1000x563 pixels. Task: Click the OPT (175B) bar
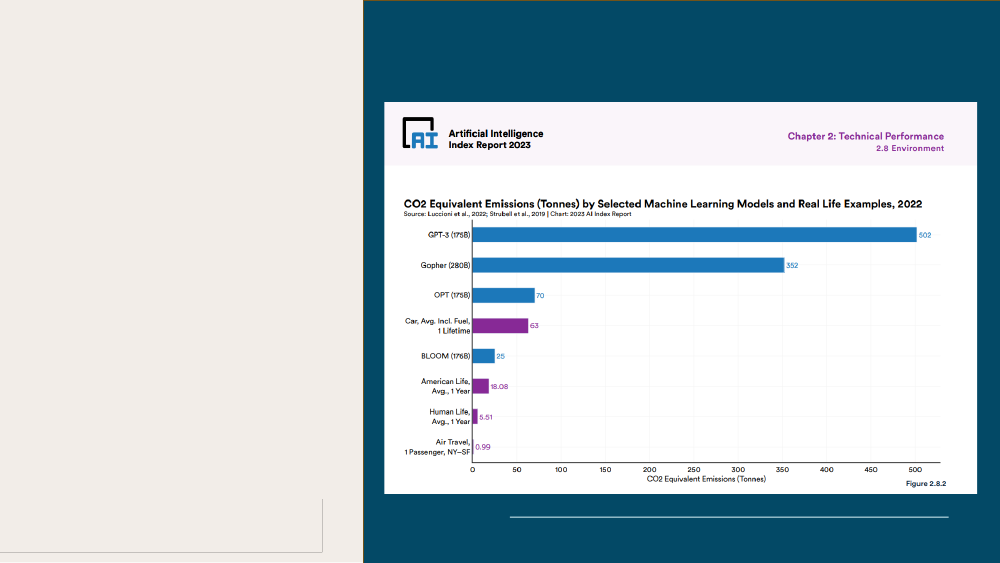click(503, 295)
